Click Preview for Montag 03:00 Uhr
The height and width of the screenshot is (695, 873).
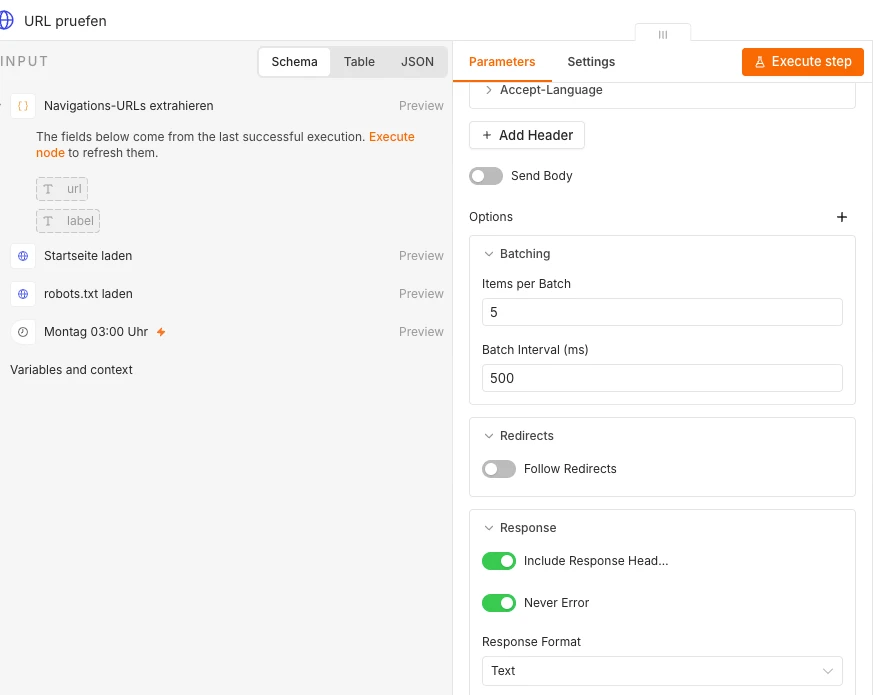tap(421, 332)
